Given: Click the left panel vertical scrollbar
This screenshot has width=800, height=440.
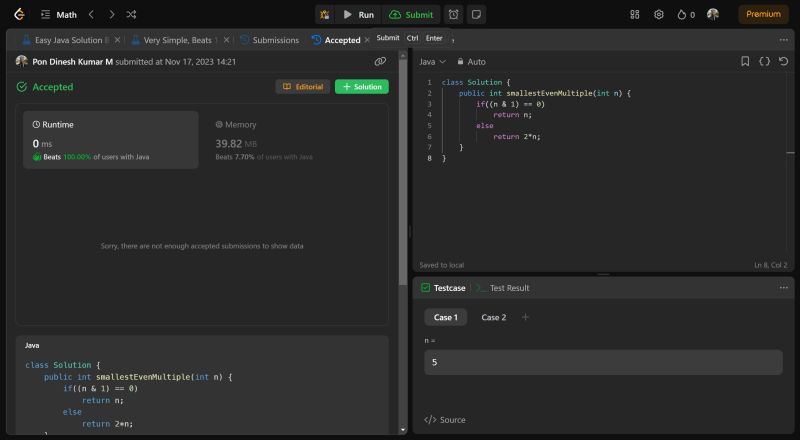Looking at the screenshot, I should tap(403, 174).
